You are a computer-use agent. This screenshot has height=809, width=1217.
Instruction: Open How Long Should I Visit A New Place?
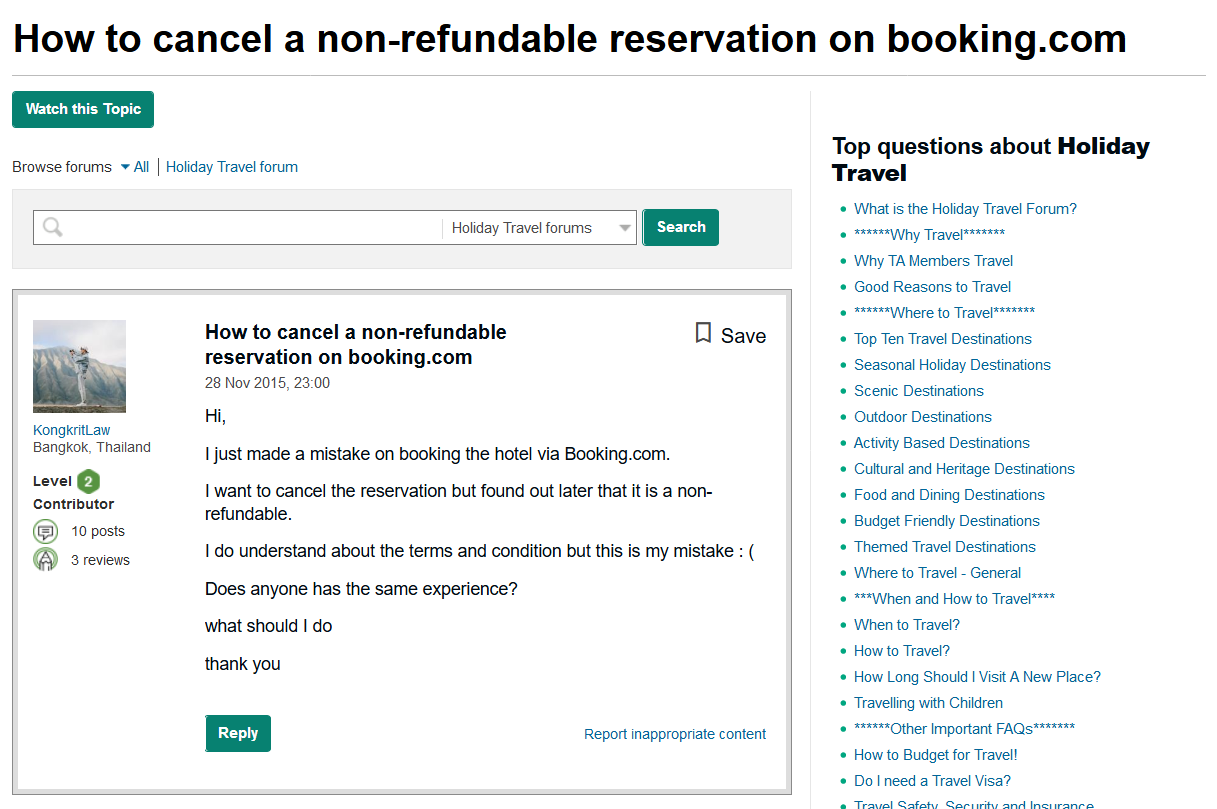click(x=977, y=677)
